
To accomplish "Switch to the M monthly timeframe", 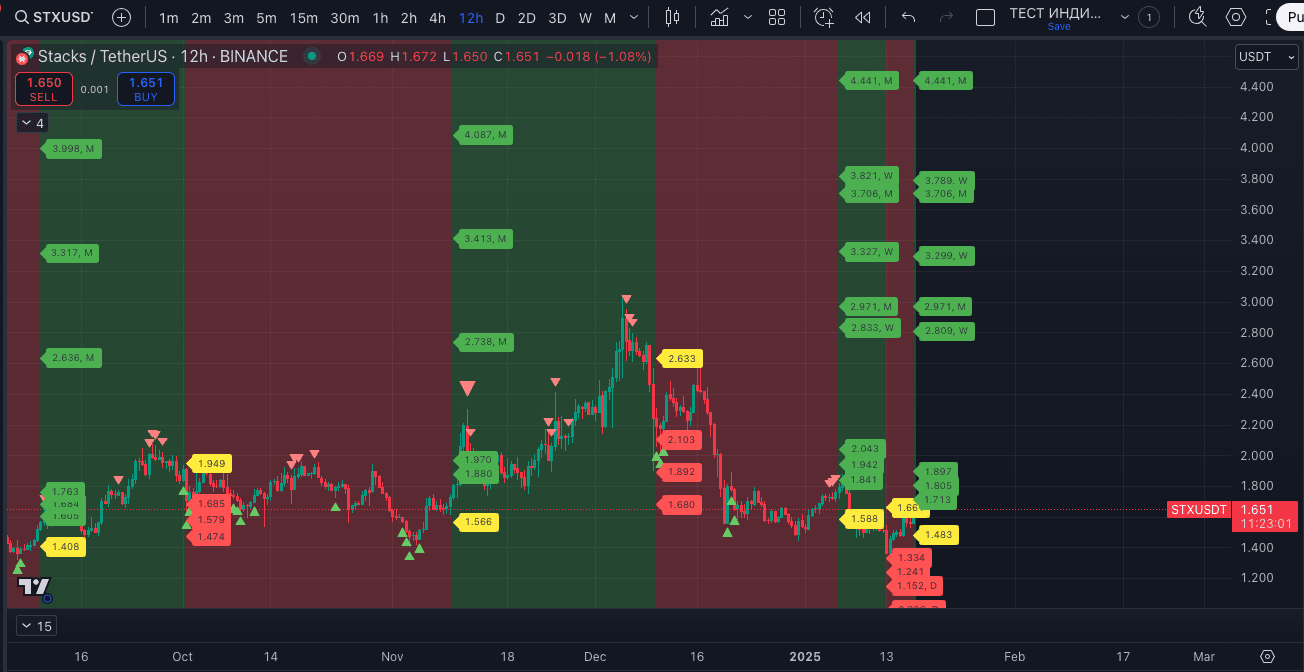I will (610, 17).
